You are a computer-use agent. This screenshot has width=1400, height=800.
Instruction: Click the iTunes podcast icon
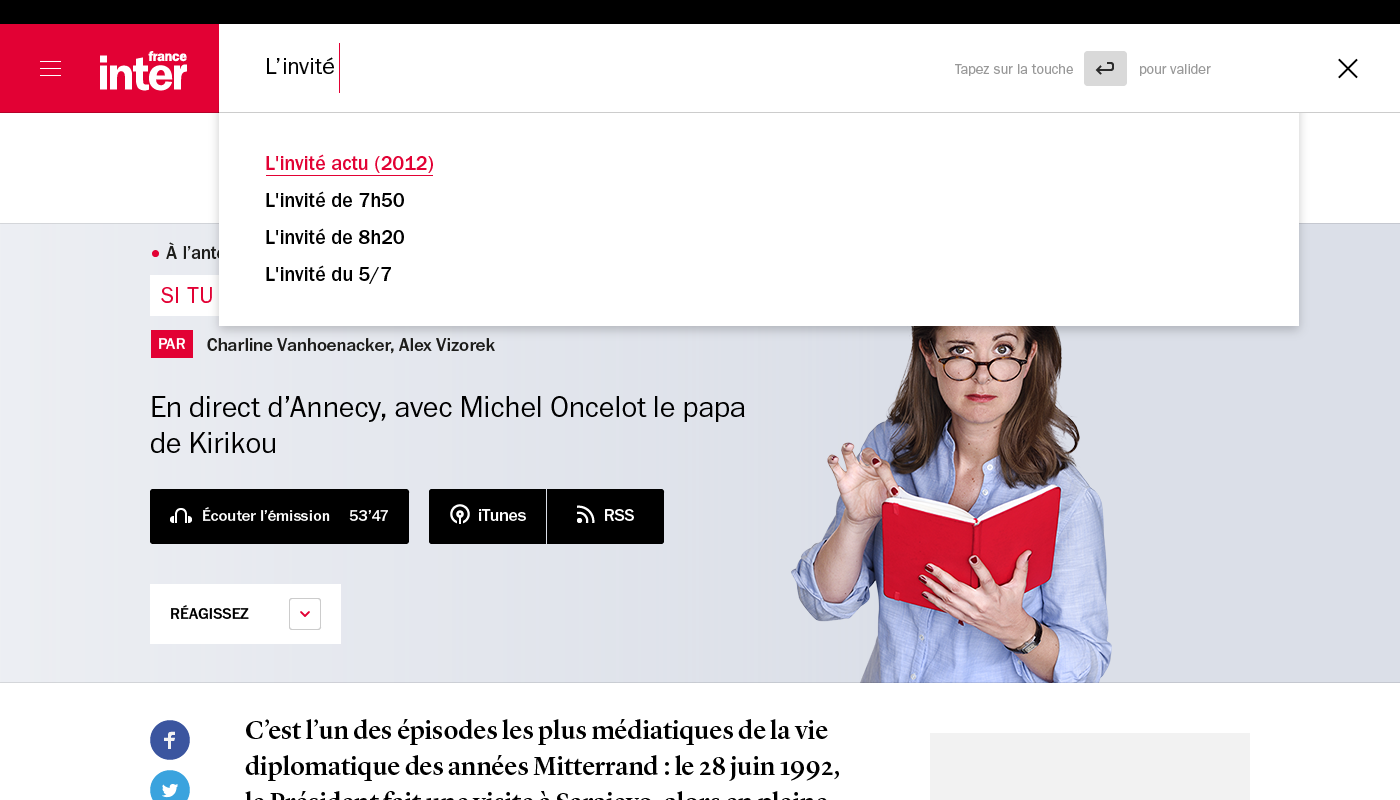460,515
